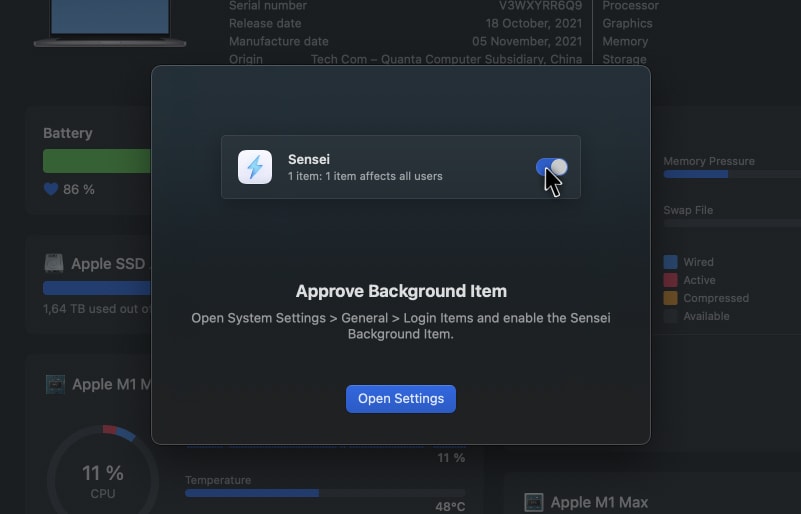Click '1 item: 1 item affects all users' text

pos(365,176)
